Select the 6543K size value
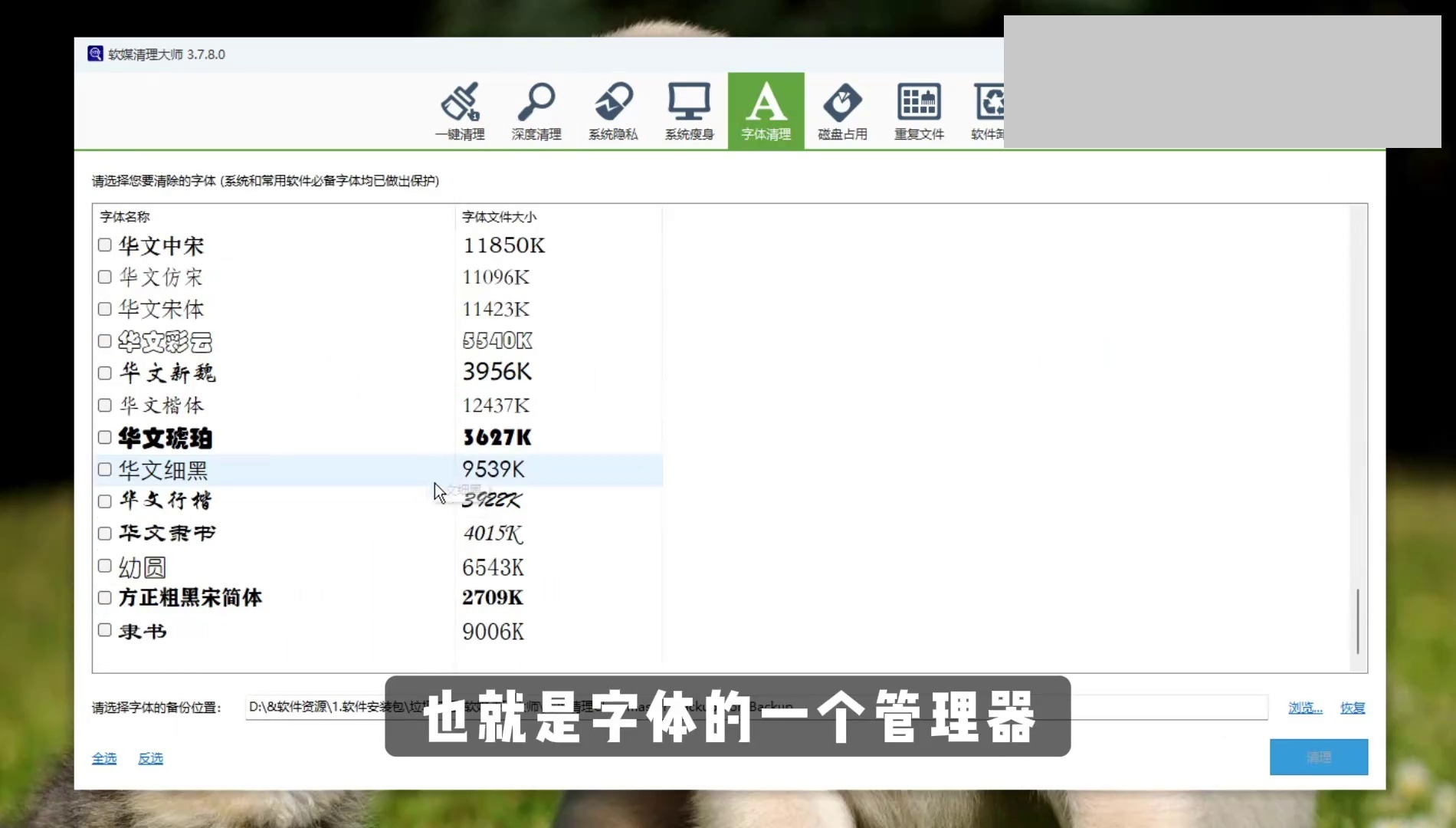This screenshot has width=1456, height=828. (x=493, y=567)
